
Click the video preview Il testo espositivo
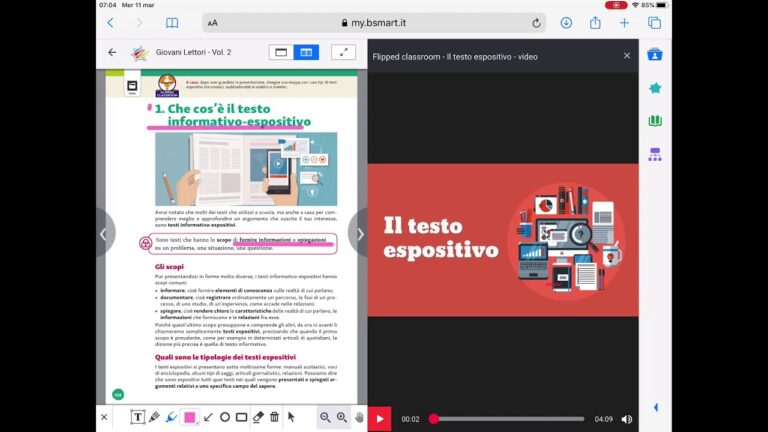pos(503,240)
